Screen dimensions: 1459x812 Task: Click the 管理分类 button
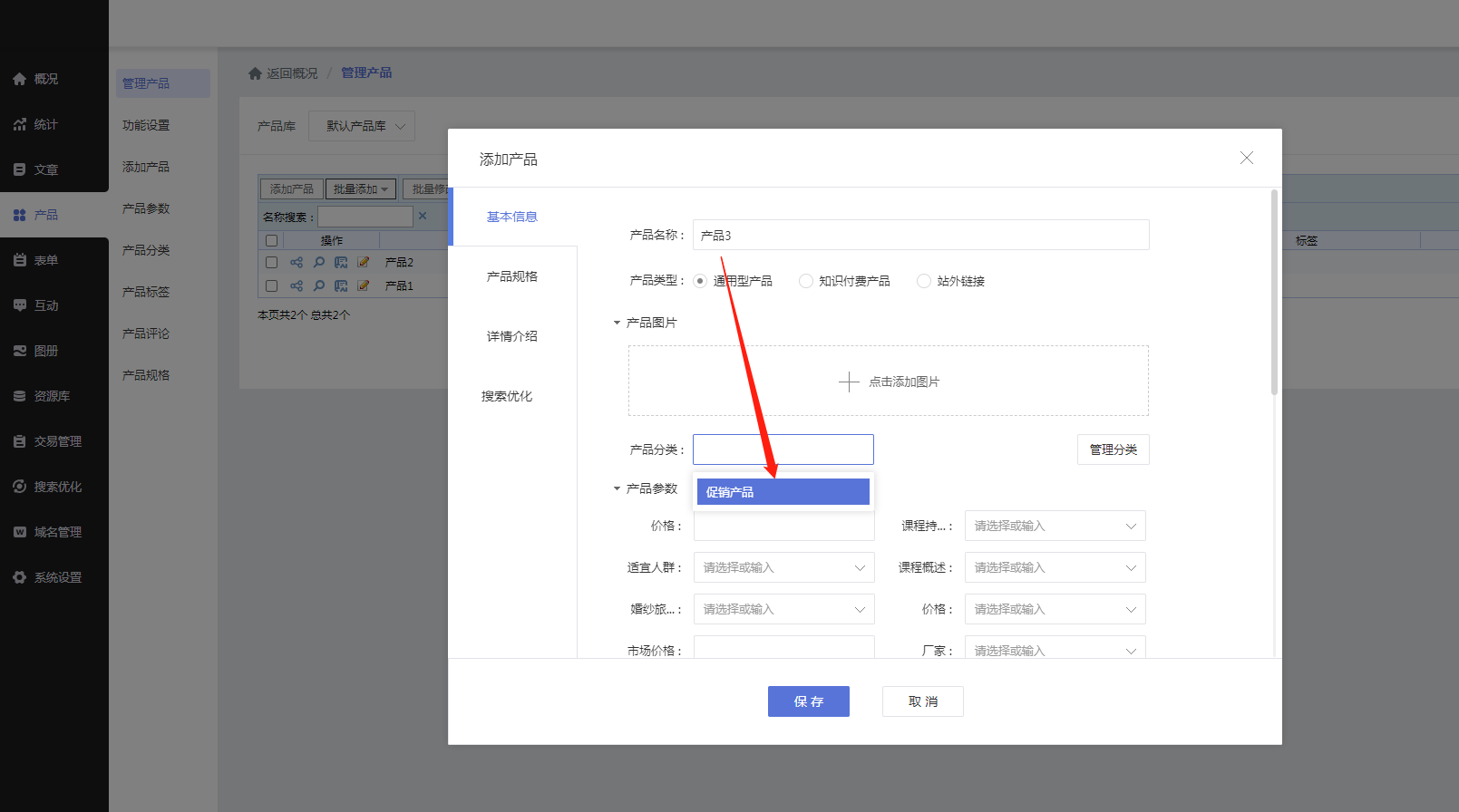[1113, 449]
